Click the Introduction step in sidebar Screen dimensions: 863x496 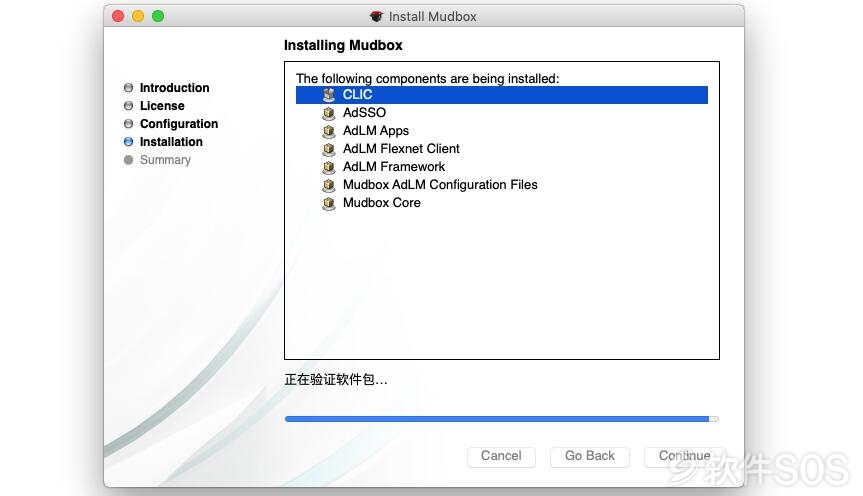coord(174,88)
